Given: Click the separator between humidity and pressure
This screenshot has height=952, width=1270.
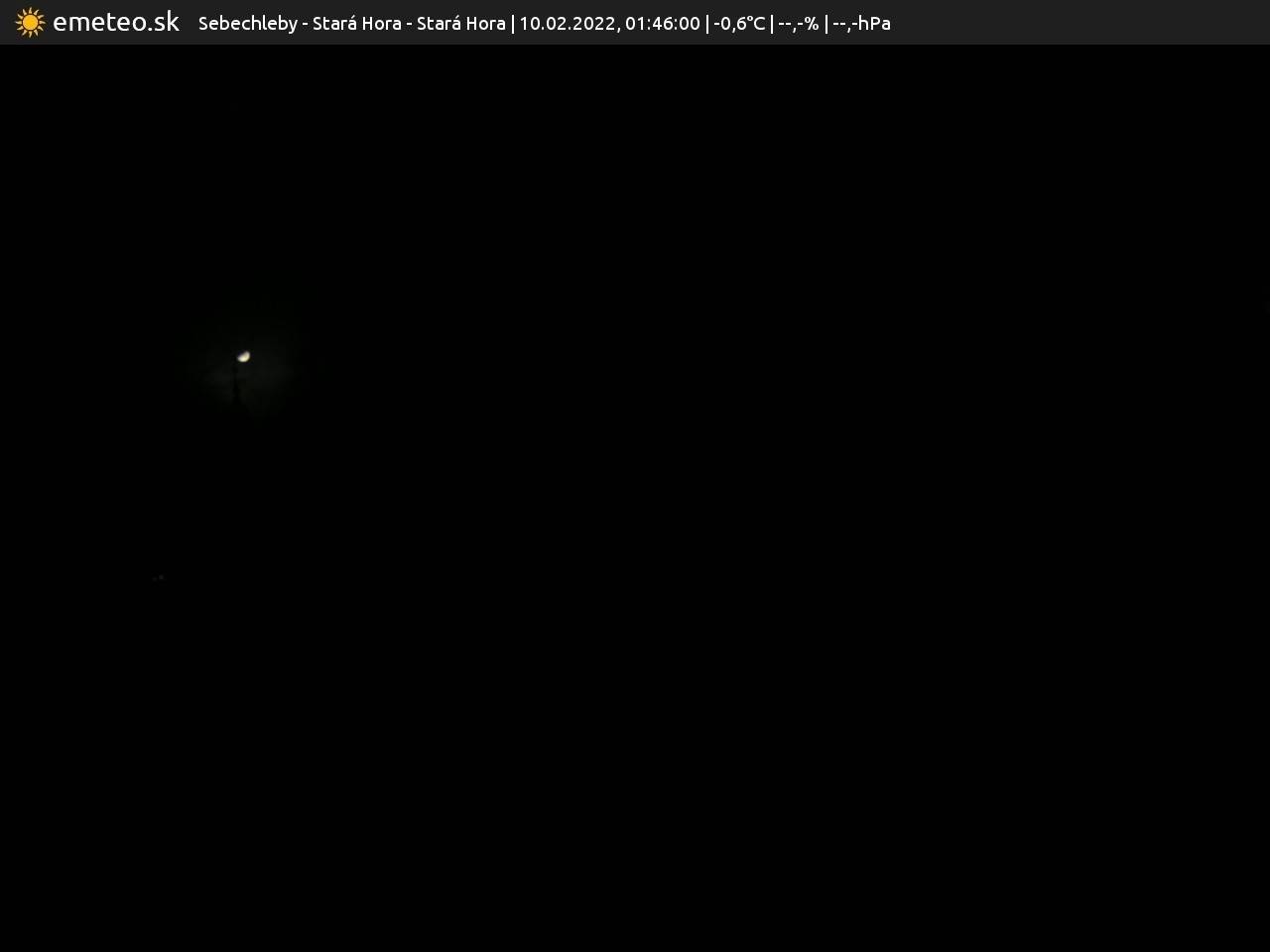Looking at the screenshot, I should (x=825, y=23).
